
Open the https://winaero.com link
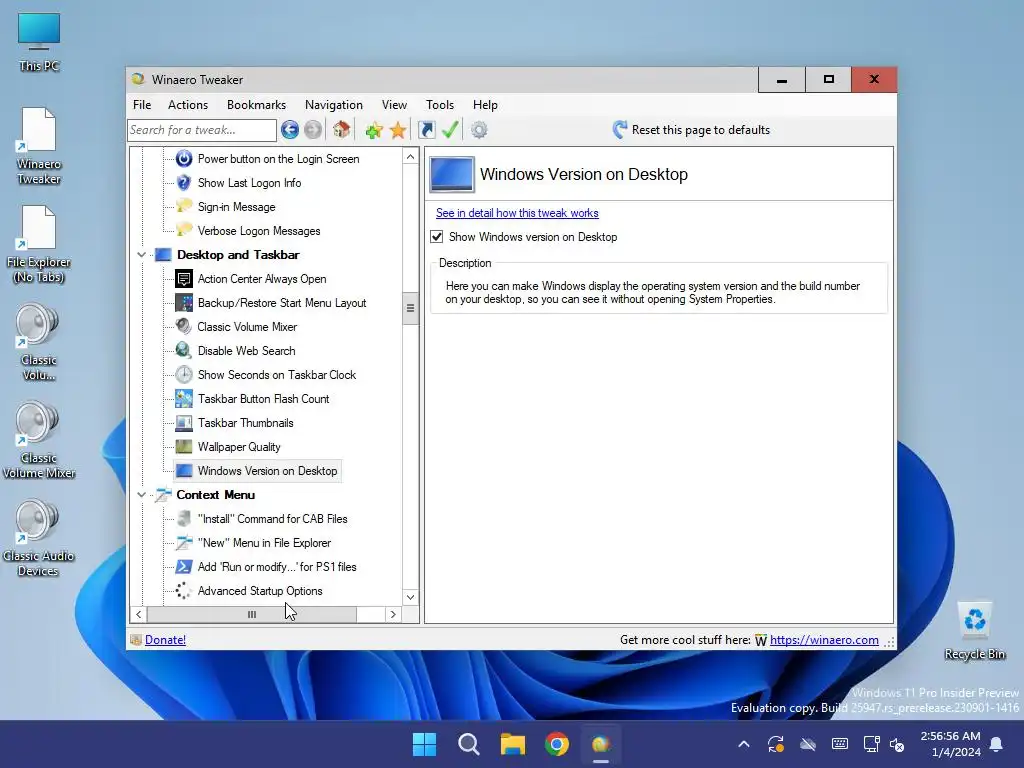(x=824, y=640)
